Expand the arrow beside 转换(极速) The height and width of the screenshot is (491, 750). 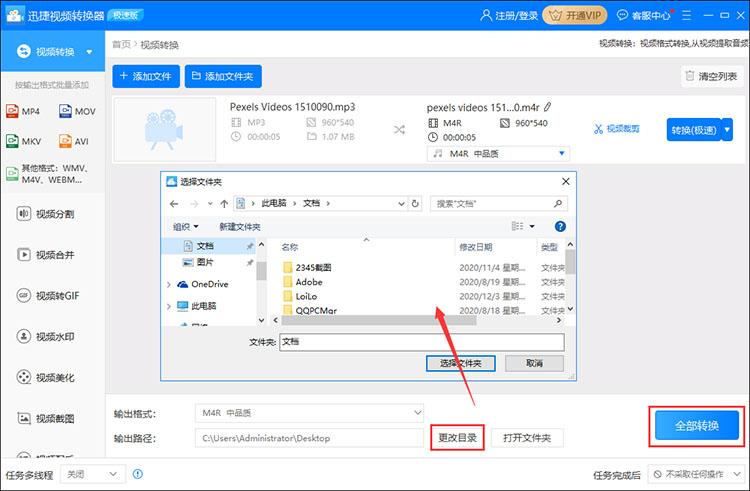tap(727, 130)
